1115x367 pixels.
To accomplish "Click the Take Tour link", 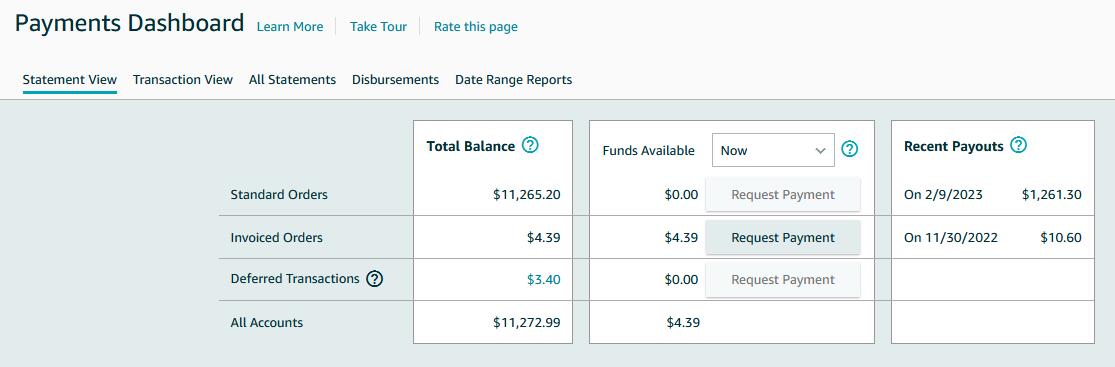I will 378,27.
